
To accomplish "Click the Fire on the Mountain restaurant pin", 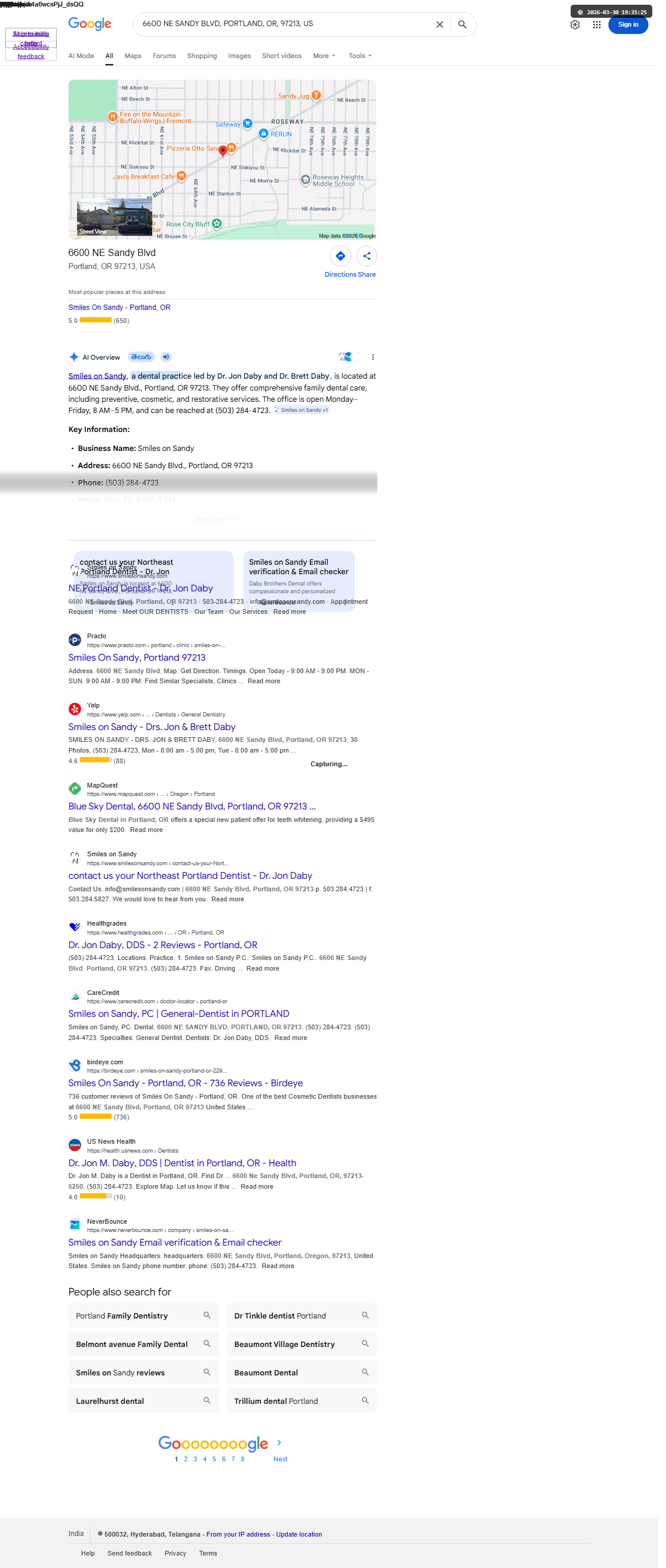I will pos(112,117).
